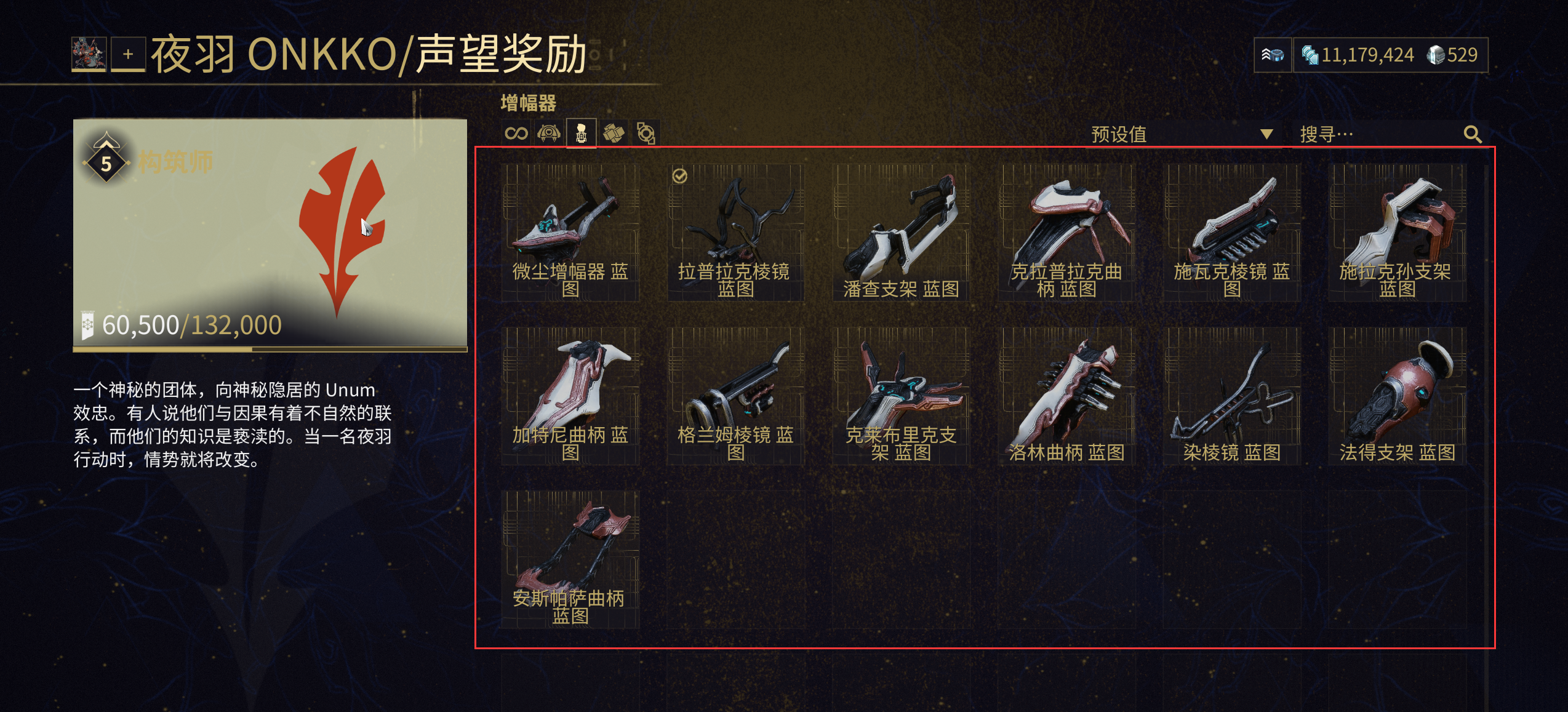The image size is (1568, 712).
Task: Click the standing progress bar 60,500/132,000
Action: (x=270, y=349)
